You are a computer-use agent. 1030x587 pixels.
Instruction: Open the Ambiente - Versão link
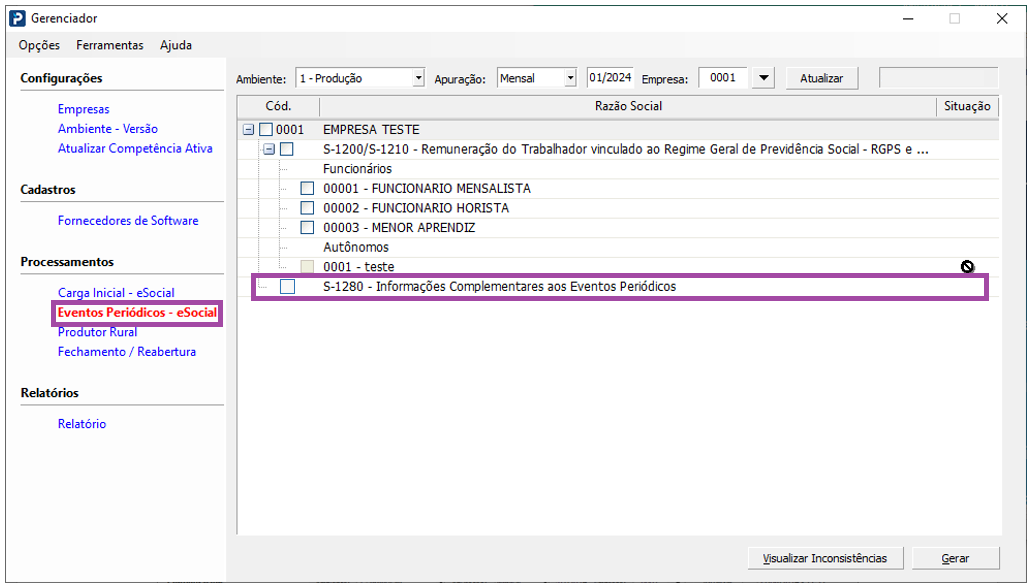click(x=108, y=129)
